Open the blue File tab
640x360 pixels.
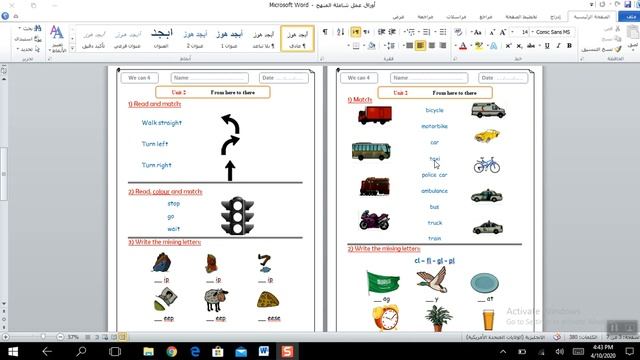click(x=629, y=17)
